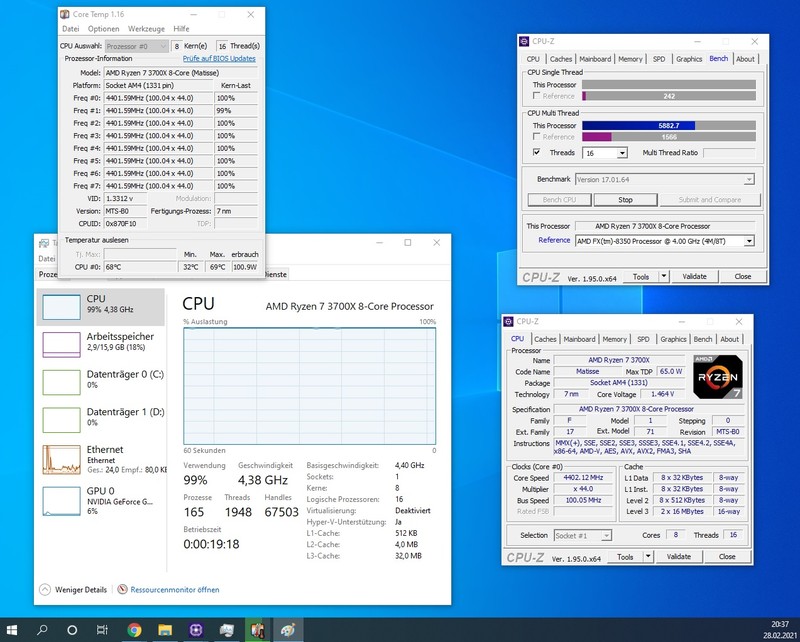Open the Werkzeuge menu in Core Temp
The width and height of the screenshot is (800, 642).
(144, 29)
